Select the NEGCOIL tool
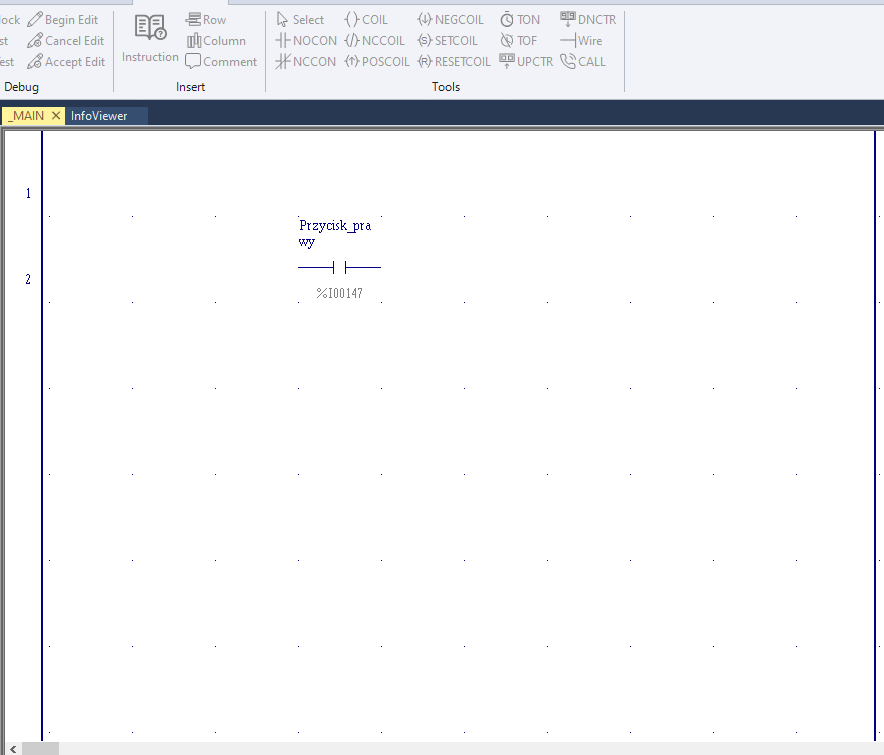Screen dimensions: 884x755 tap(450, 20)
